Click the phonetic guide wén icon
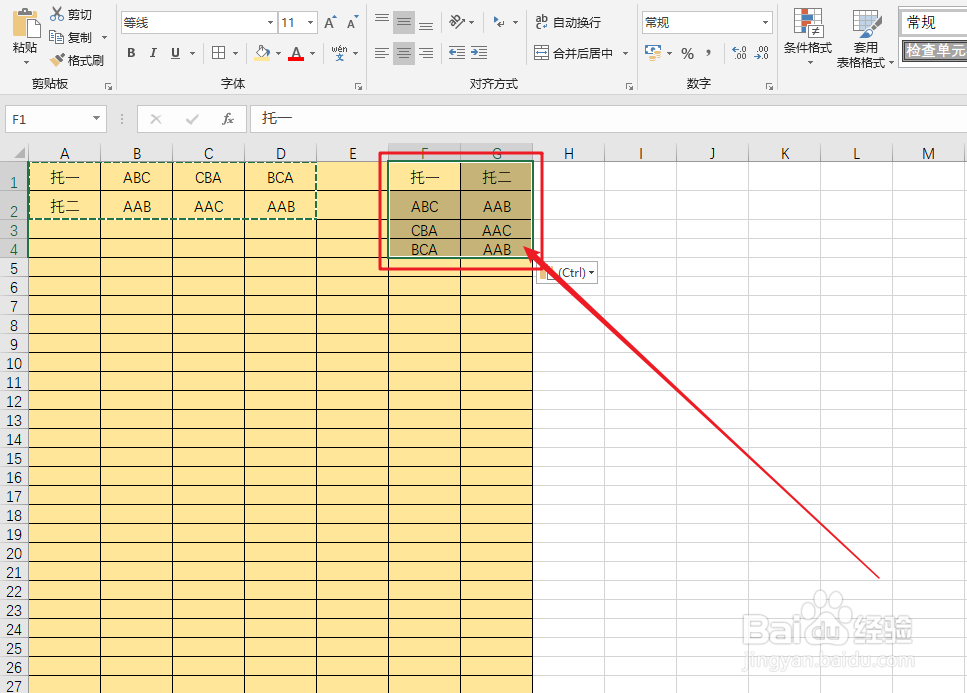The width and height of the screenshot is (967, 693). point(339,53)
